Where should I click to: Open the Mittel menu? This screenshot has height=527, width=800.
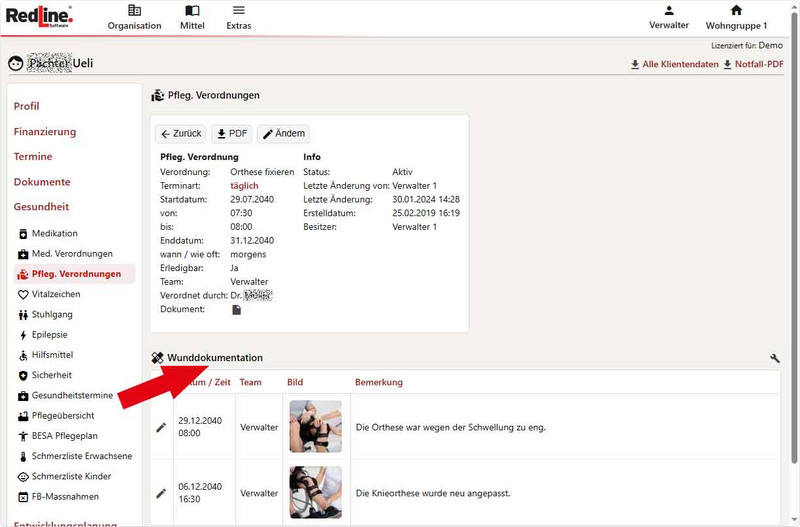[x=192, y=17]
